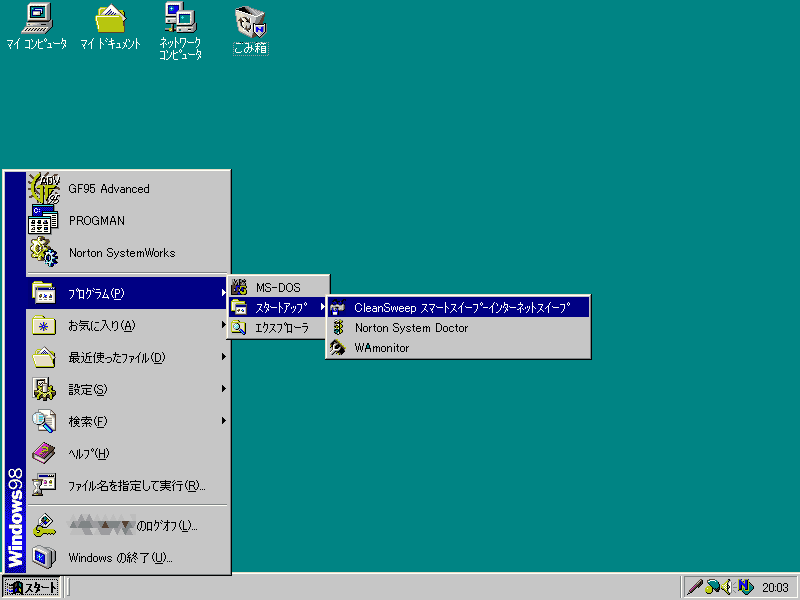Expand the プログラム submenu arrow

[x=223, y=293]
